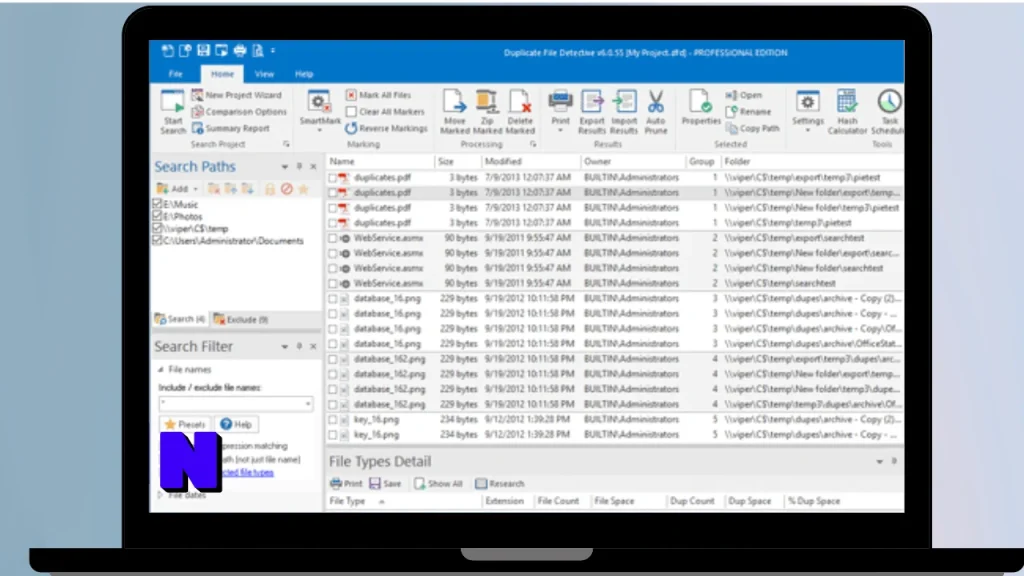Sort results by the Owner column header

coord(632,161)
